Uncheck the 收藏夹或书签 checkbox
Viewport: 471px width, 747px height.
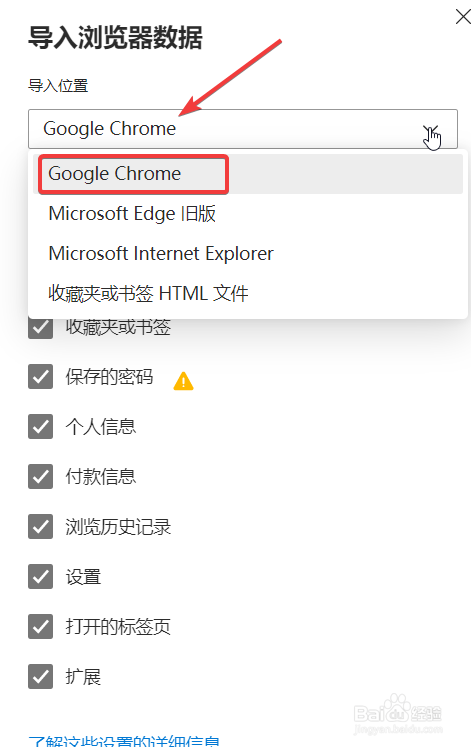(x=40, y=327)
